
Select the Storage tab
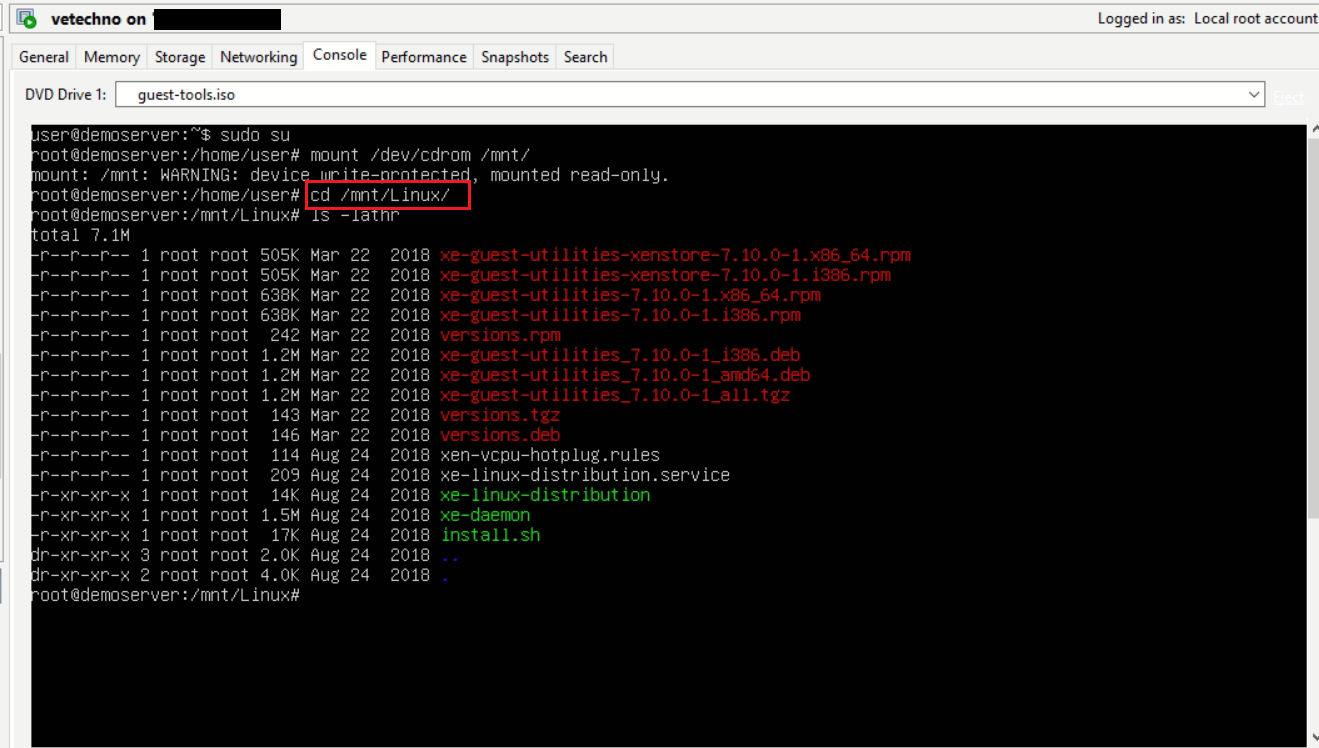coord(179,57)
